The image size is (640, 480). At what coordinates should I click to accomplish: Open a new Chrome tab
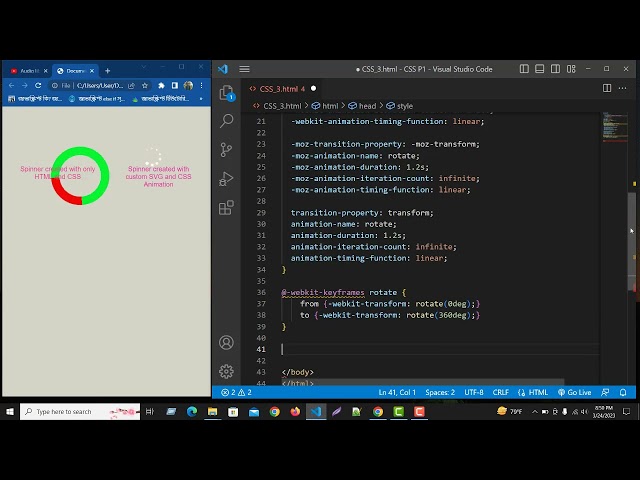point(107,71)
